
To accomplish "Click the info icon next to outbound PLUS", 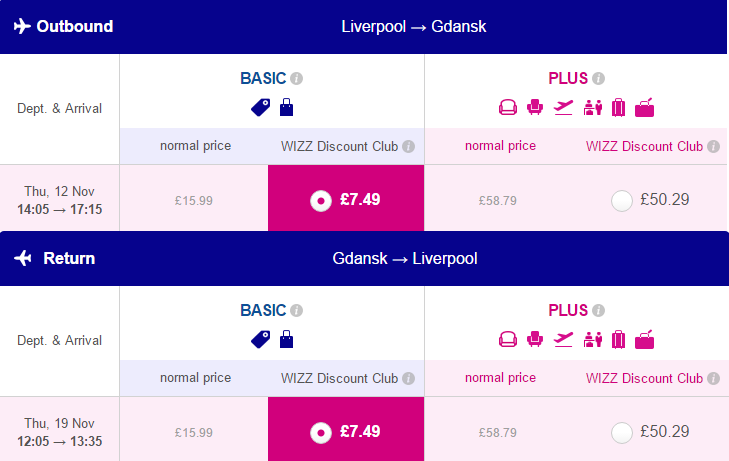I will tap(599, 79).
